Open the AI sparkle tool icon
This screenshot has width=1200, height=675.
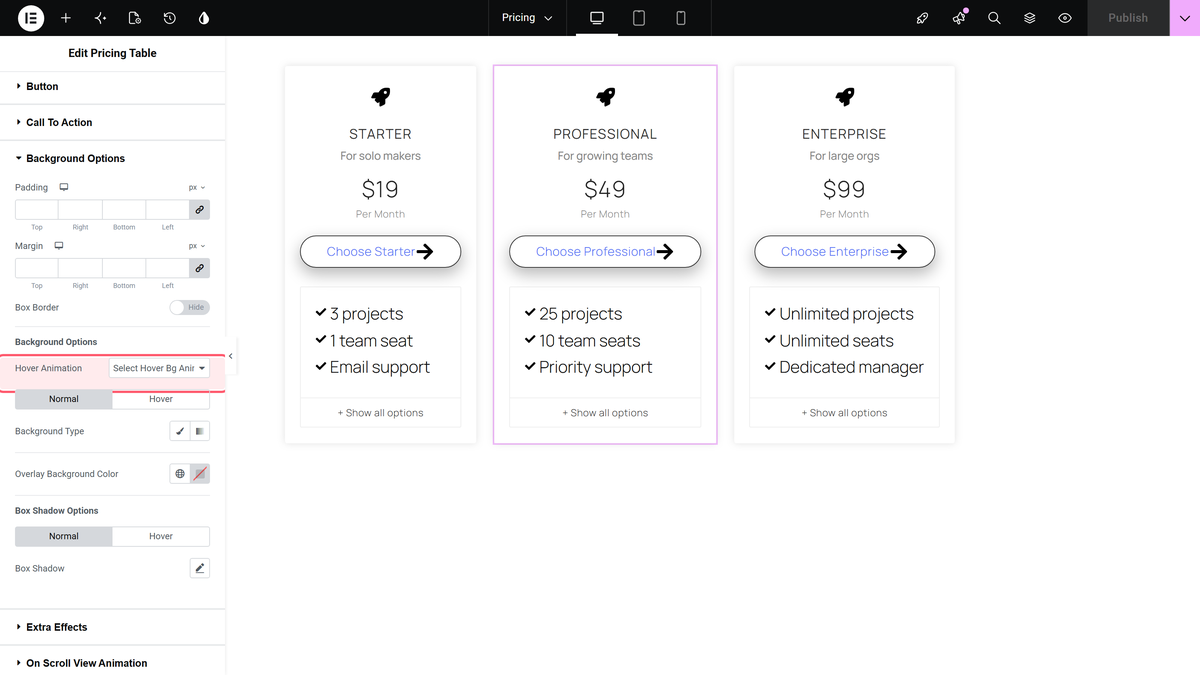coord(100,18)
